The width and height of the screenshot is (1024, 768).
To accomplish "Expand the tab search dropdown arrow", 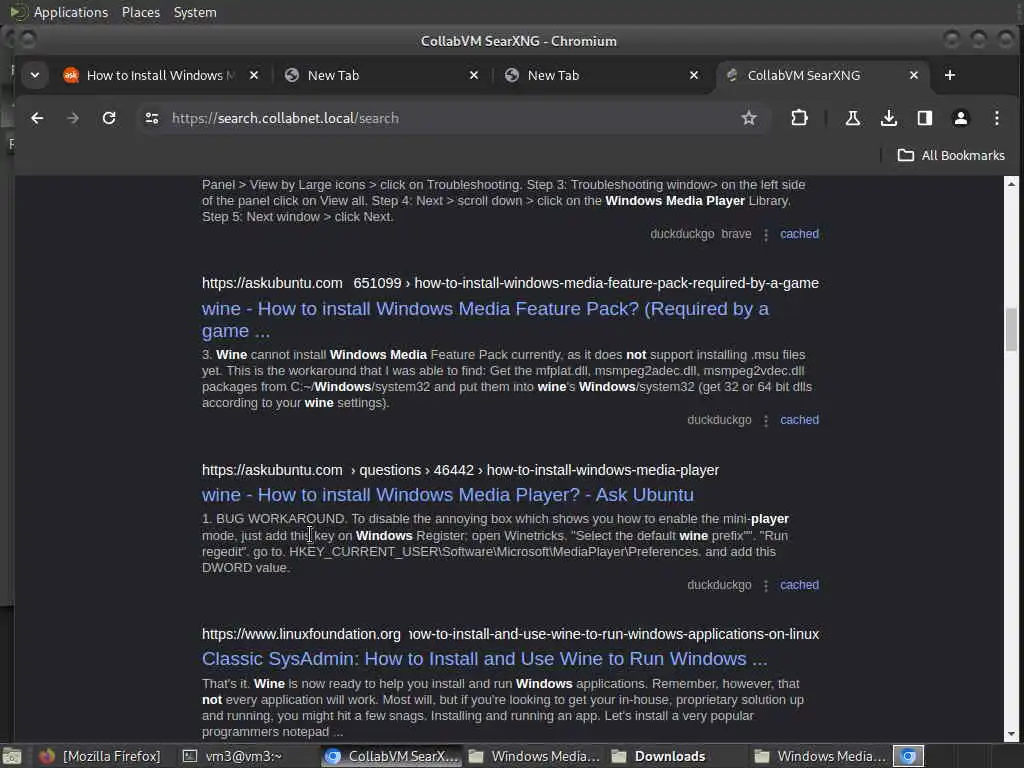I will point(35,75).
